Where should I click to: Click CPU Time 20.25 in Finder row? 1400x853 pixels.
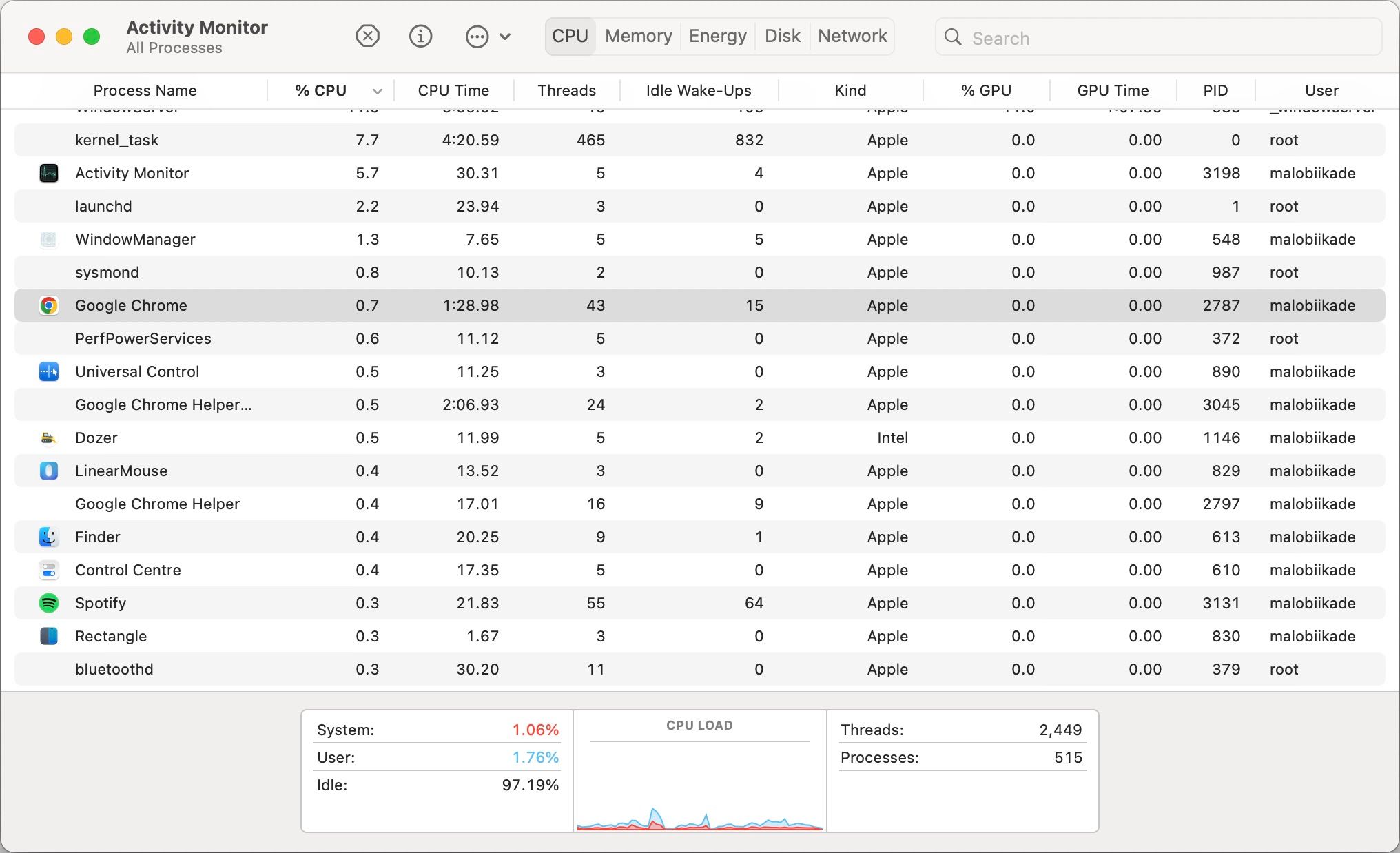pos(477,537)
